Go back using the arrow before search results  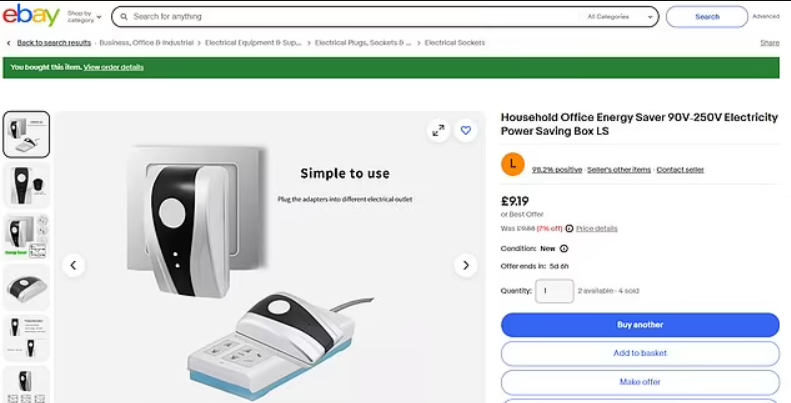[x=9, y=43]
